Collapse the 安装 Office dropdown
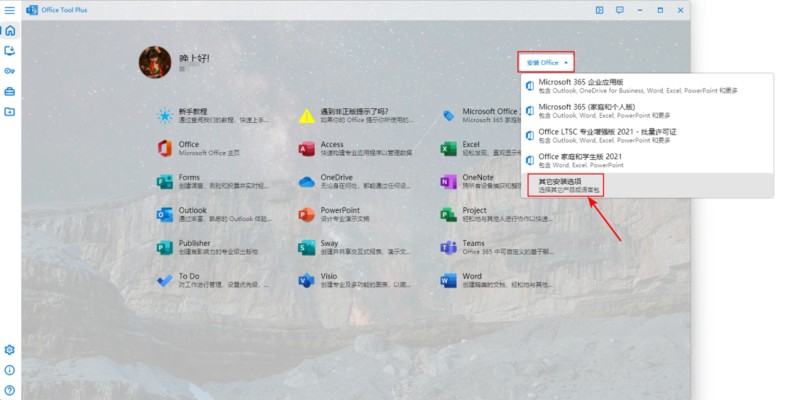Screen dimensions: 785x400 (546, 62)
